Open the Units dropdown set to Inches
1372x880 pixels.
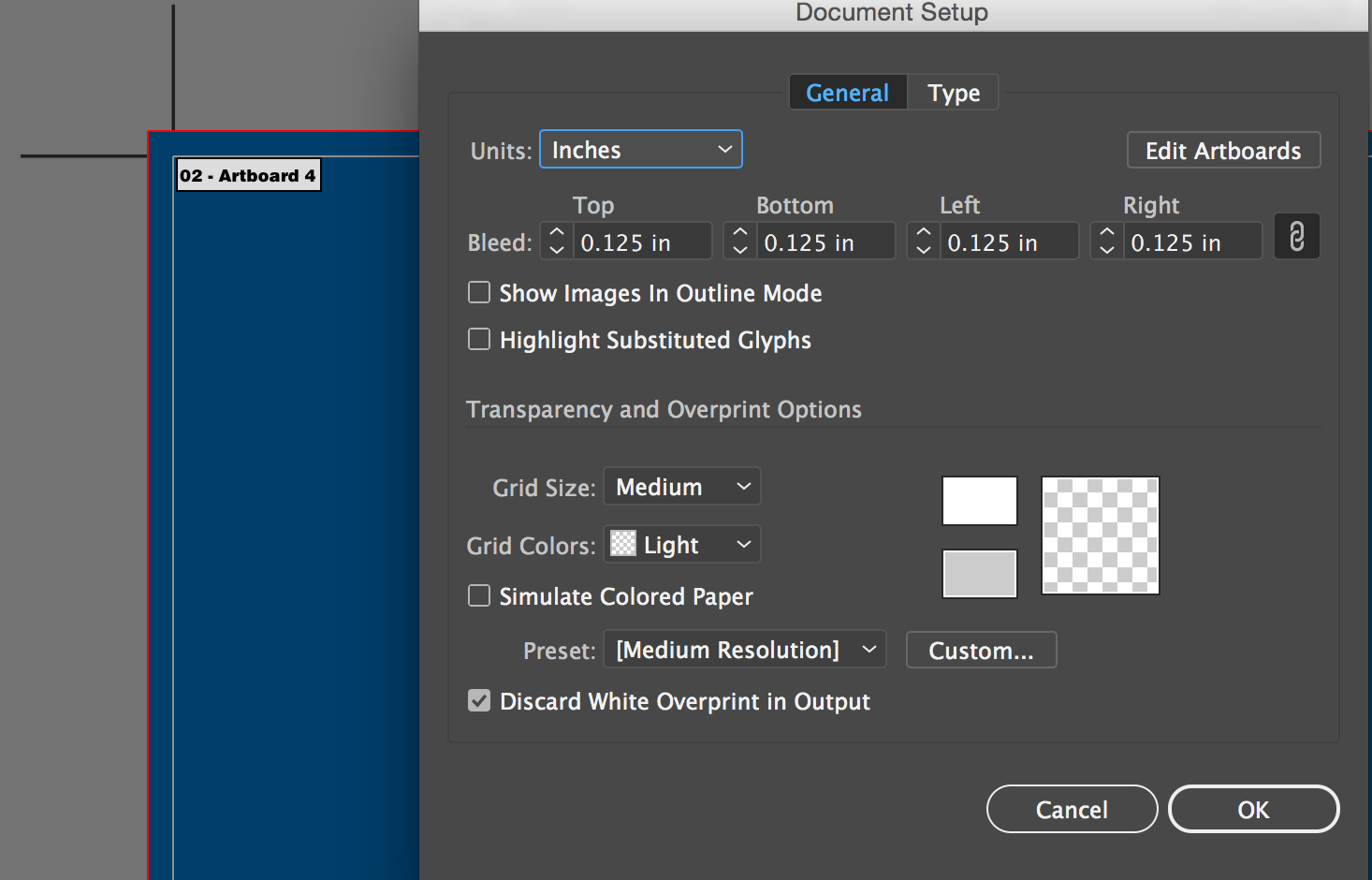coord(641,150)
